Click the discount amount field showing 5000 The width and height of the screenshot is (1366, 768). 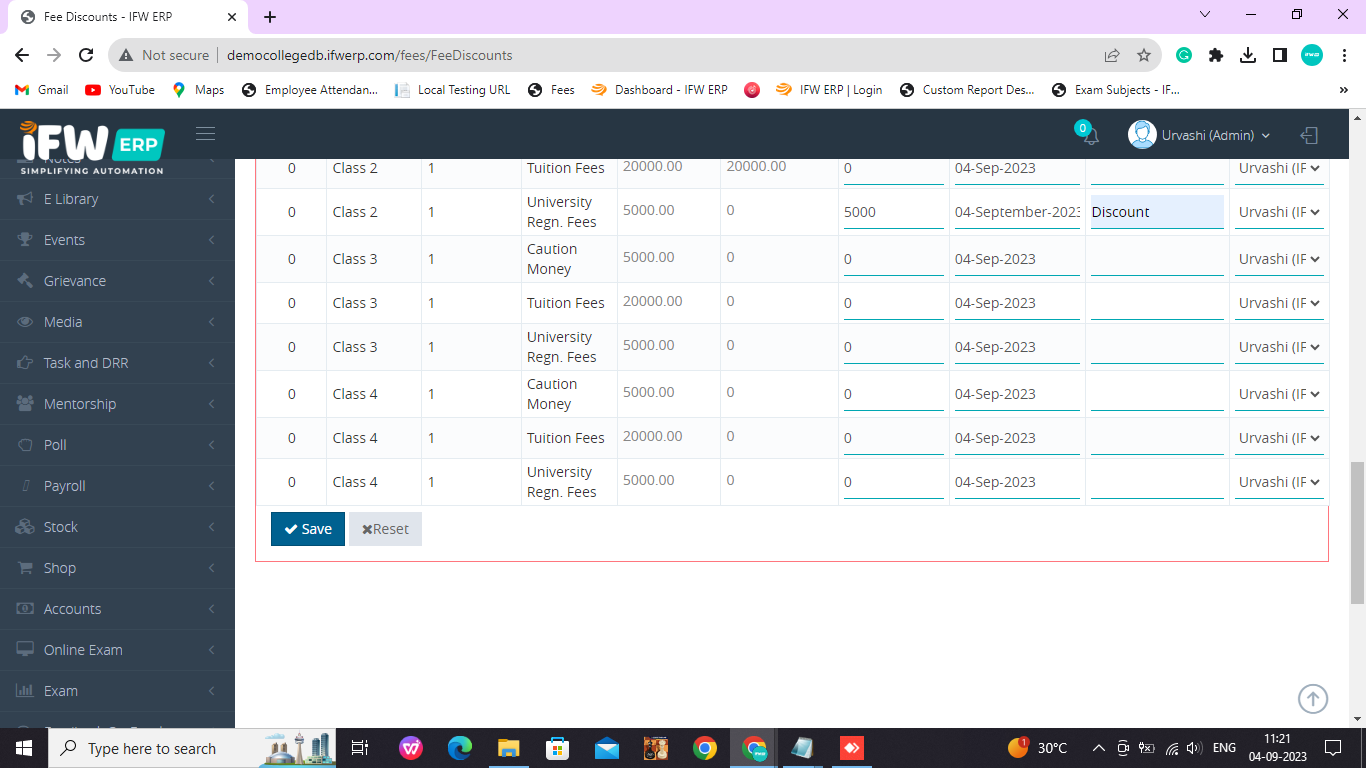(894, 212)
